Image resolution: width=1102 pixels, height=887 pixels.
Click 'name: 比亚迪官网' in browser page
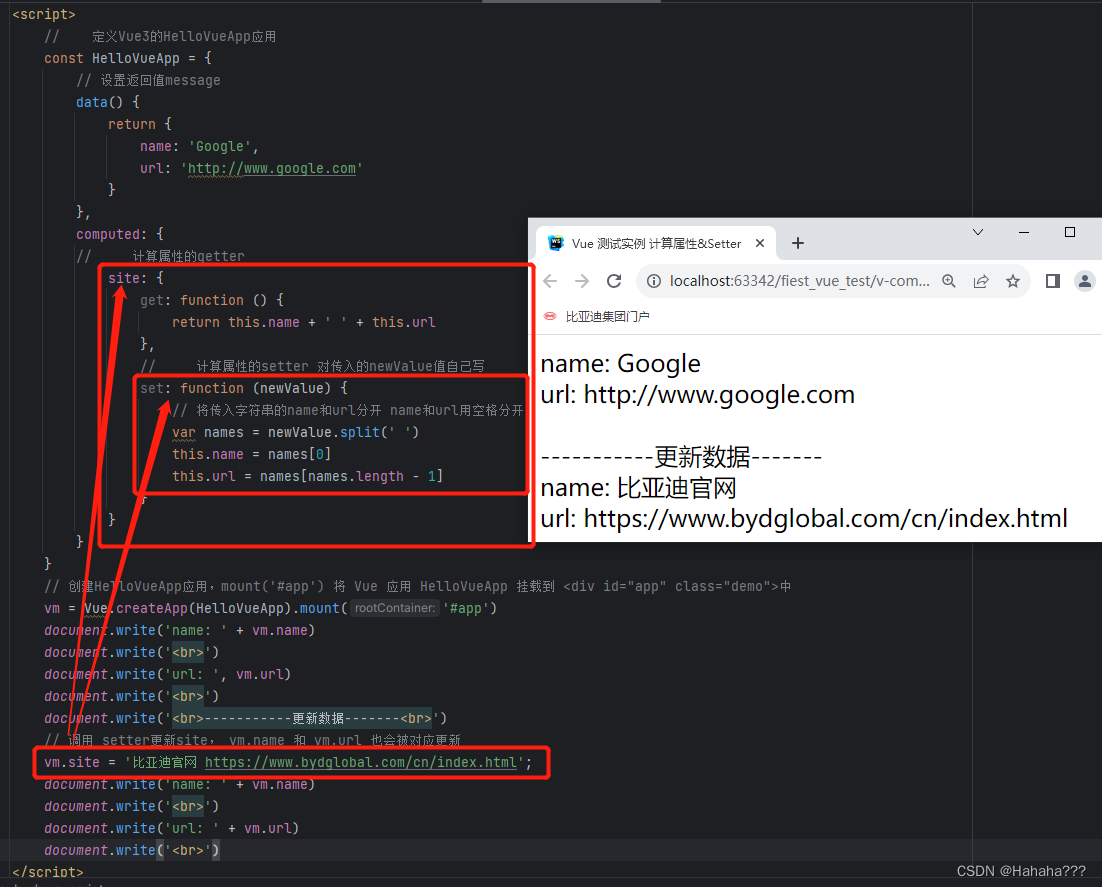click(638, 487)
